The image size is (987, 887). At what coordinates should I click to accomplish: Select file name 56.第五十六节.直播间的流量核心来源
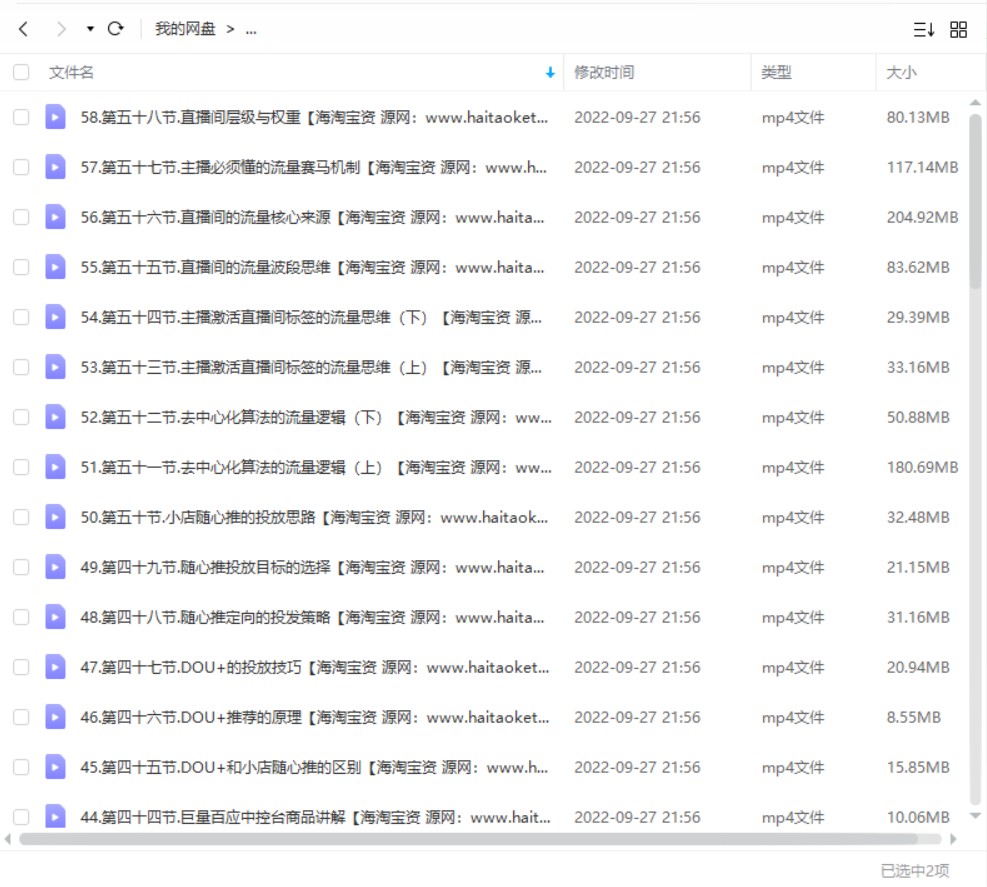pyautogui.click(x=312, y=217)
